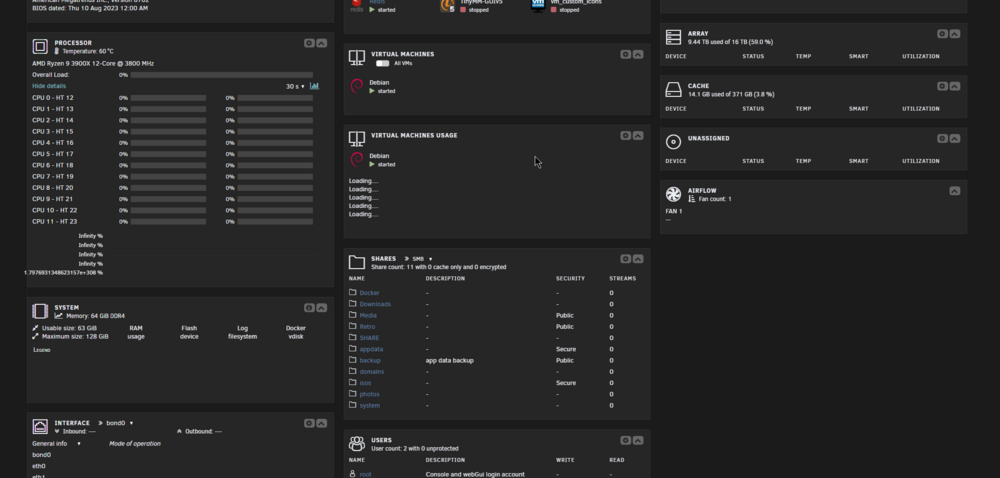Open the SMB protocol dropdown in Shares

pos(422,259)
